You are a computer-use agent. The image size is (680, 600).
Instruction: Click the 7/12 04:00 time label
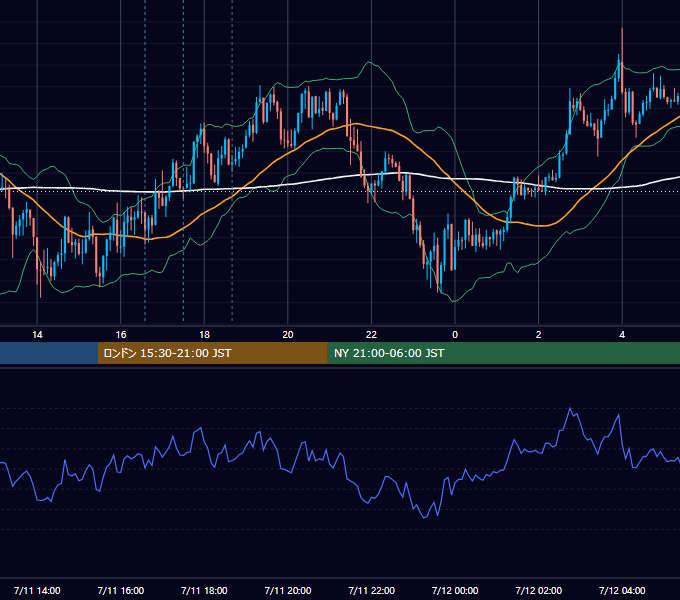click(x=622, y=590)
